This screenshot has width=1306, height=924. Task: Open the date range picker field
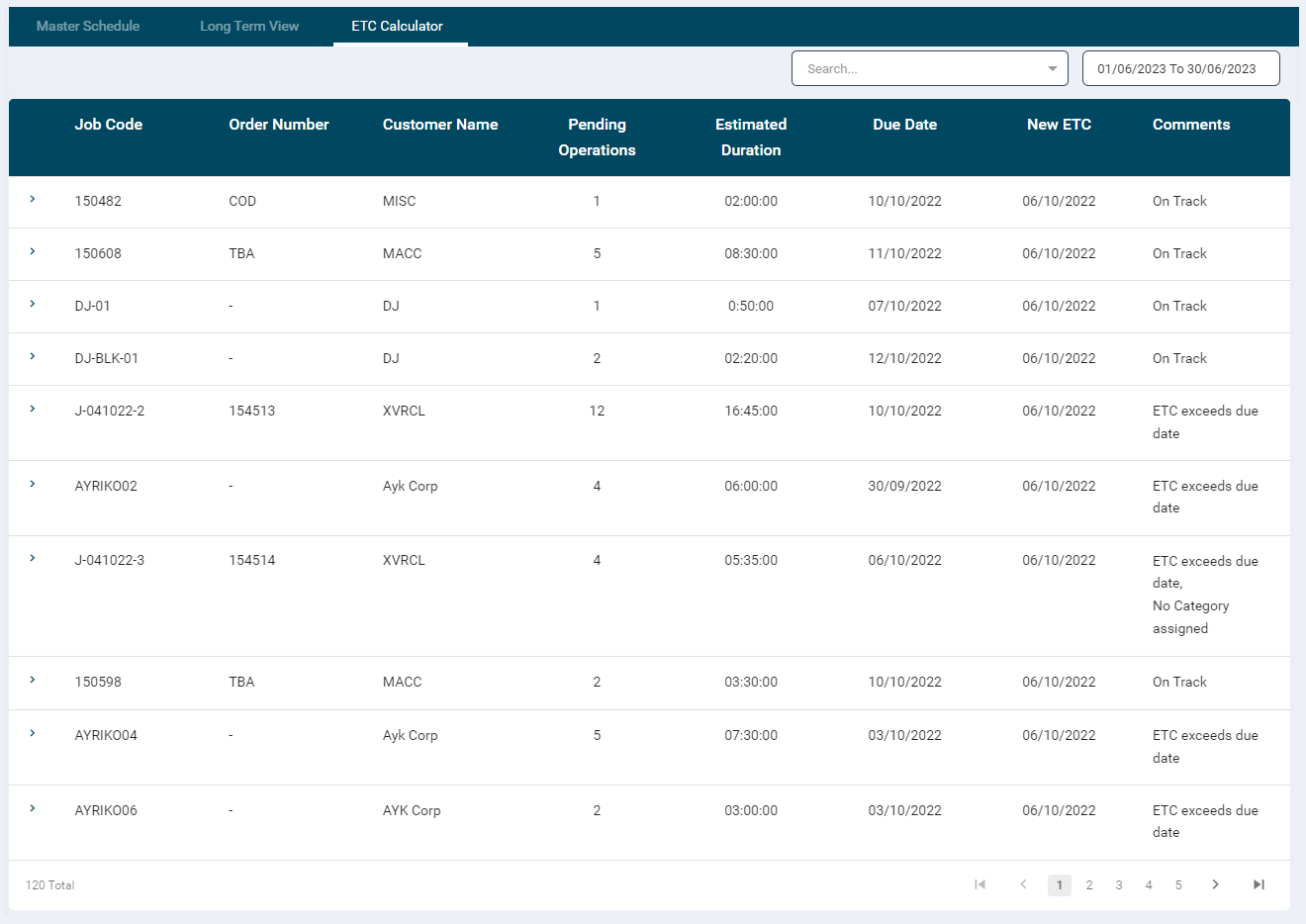[1180, 69]
